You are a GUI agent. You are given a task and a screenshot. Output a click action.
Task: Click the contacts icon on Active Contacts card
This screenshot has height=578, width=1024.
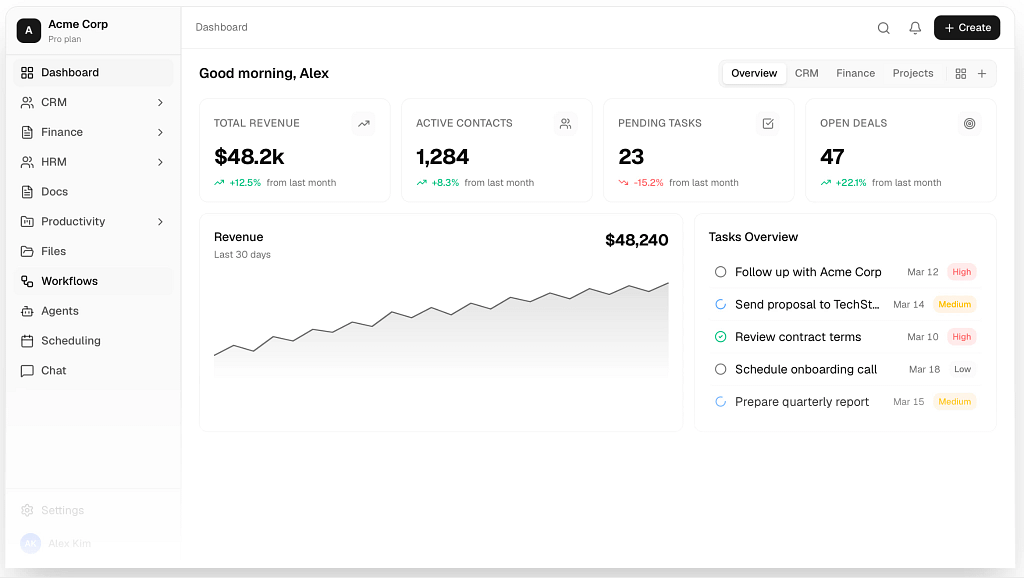(x=566, y=123)
